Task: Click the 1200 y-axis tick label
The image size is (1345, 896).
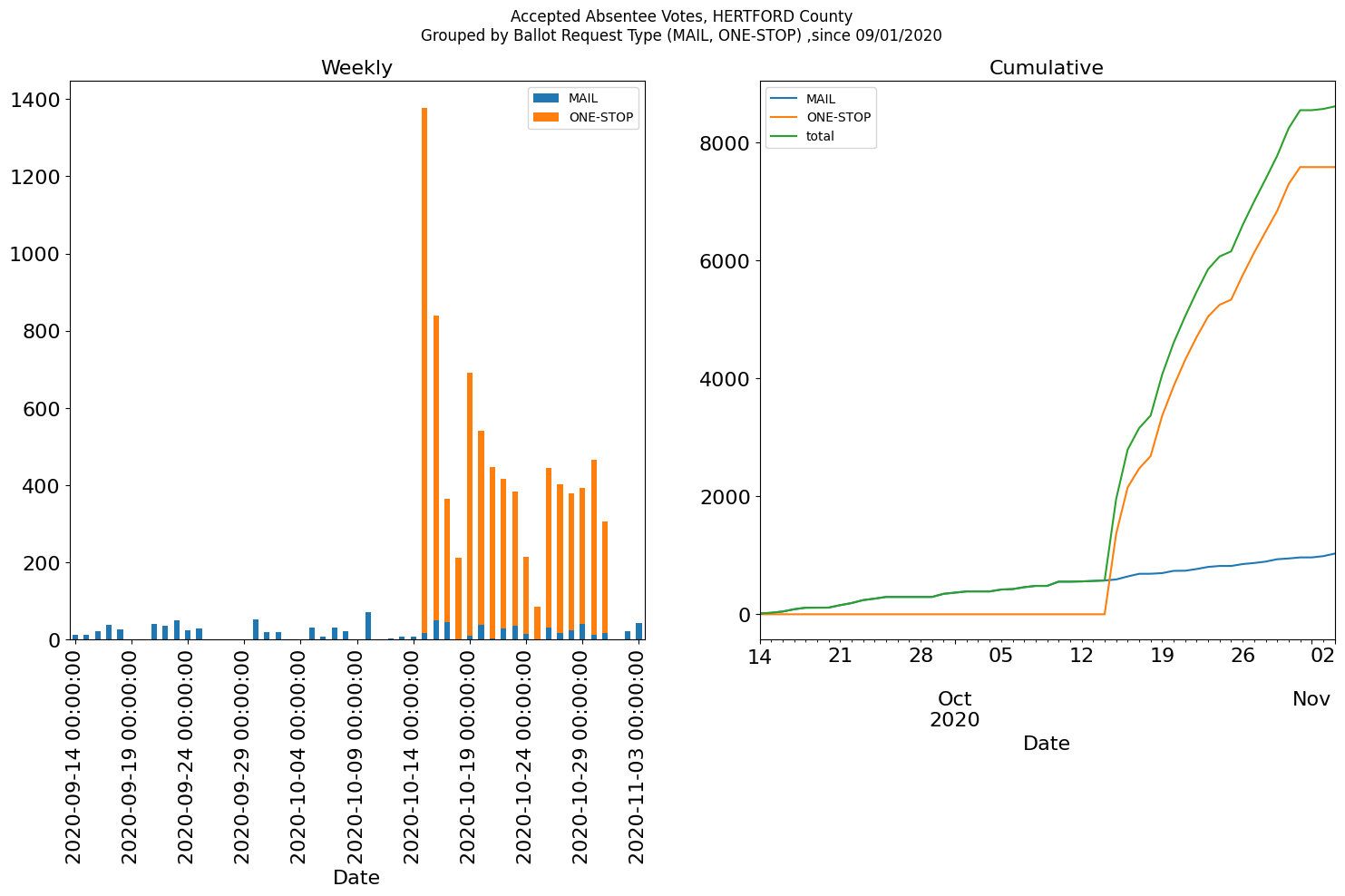Action: pos(35,177)
